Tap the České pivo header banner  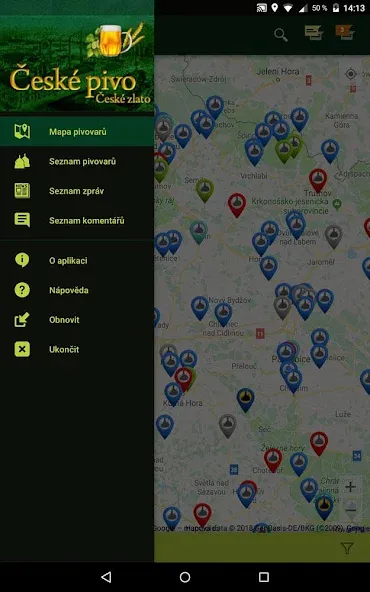[77, 63]
